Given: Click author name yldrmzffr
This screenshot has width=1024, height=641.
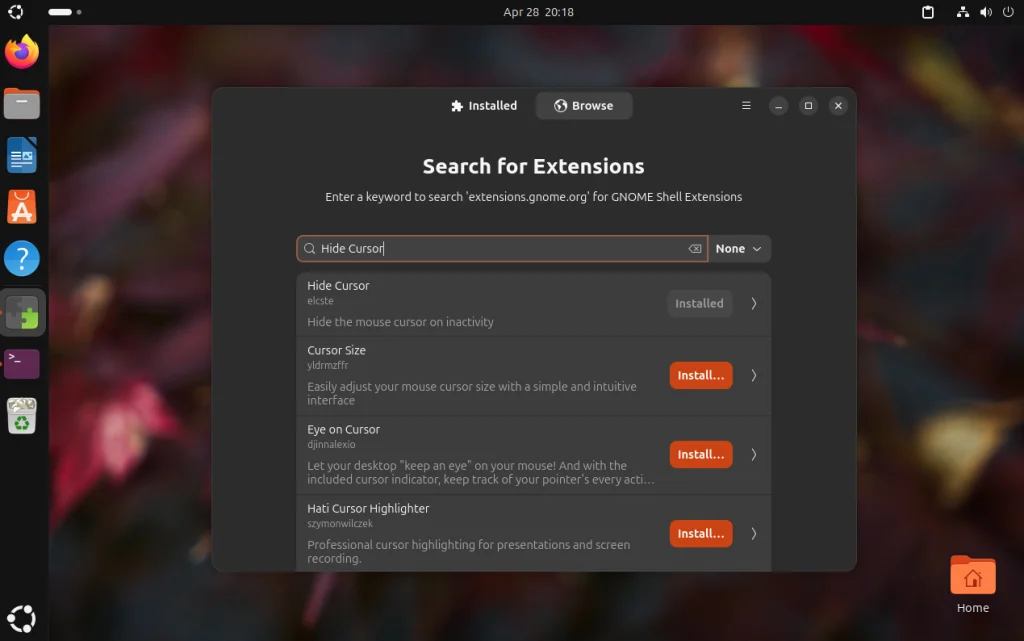Looking at the screenshot, I should 327,366.
